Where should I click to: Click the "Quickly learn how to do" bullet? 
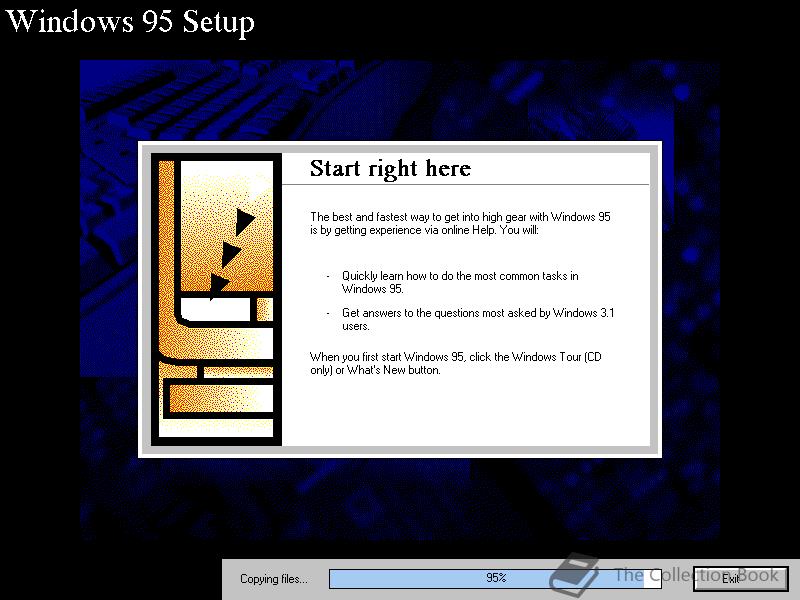coord(460,282)
